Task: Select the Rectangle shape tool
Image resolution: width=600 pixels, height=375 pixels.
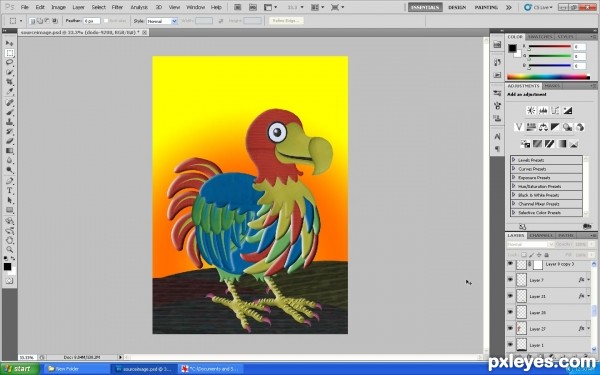Action: pos(10,210)
